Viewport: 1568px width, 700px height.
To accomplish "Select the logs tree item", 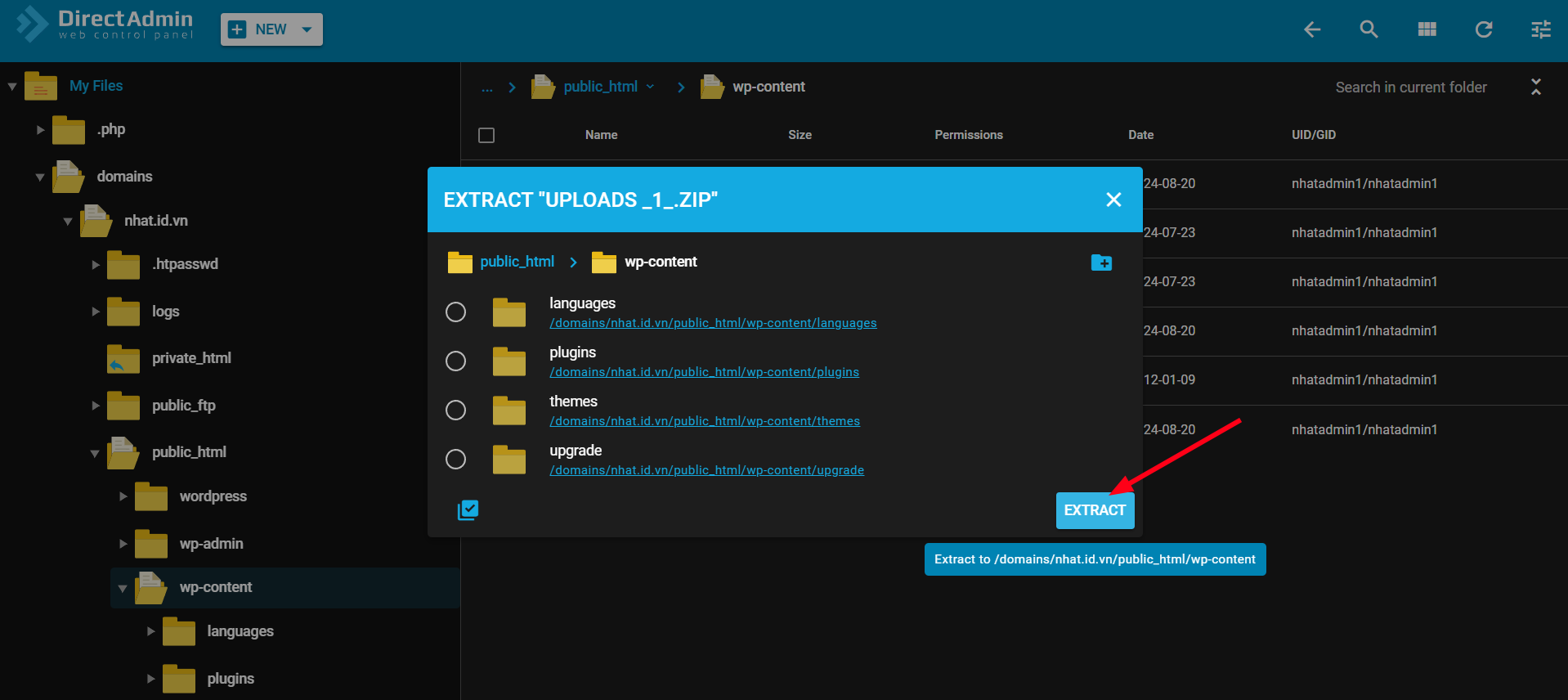I will pyautogui.click(x=165, y=312).
